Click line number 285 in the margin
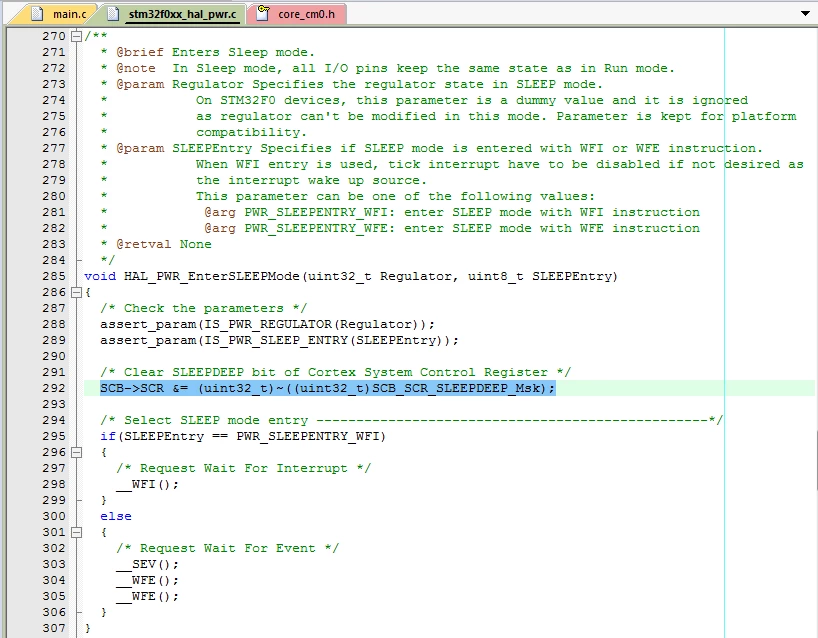The image size is (818, 638). [54, 276]
